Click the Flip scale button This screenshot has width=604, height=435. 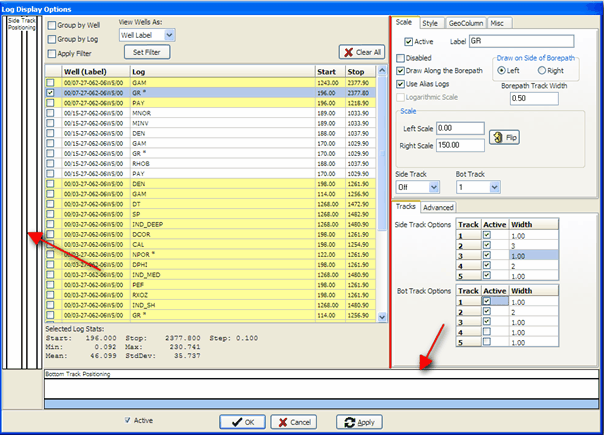point(504,138)
